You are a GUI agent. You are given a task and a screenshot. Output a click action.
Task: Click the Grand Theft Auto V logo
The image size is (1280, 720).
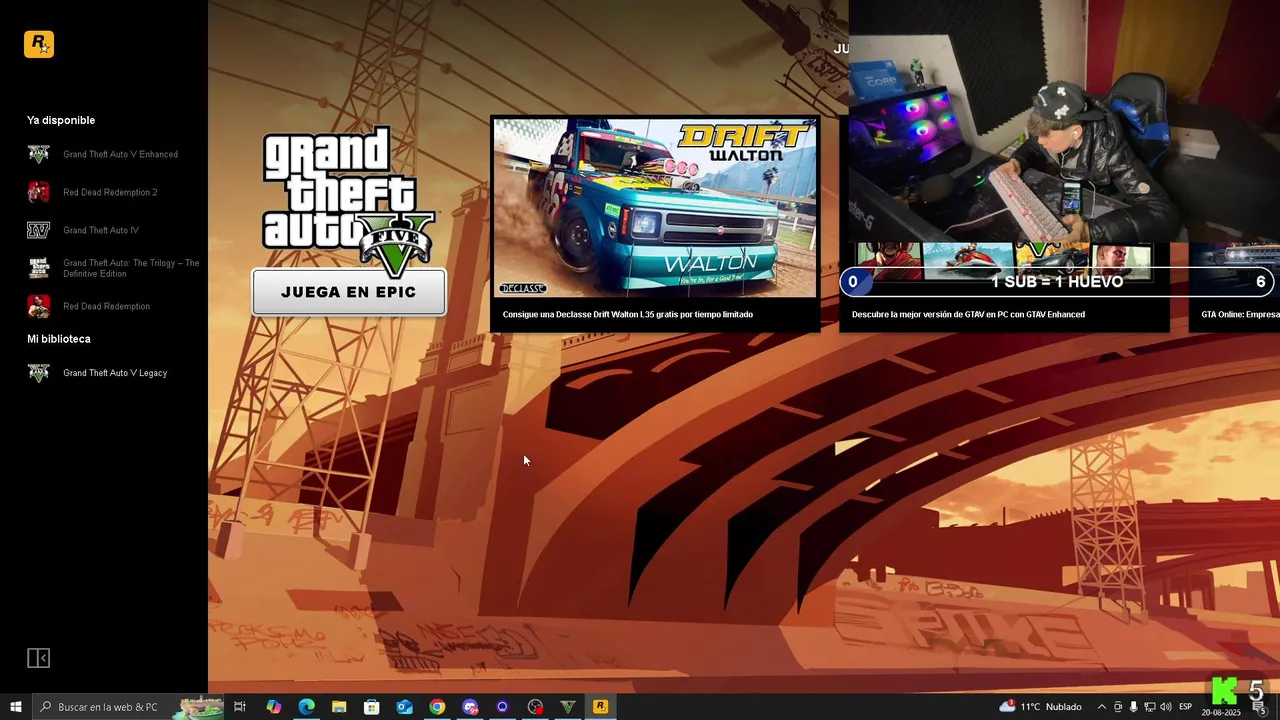[x=349, y=200]
